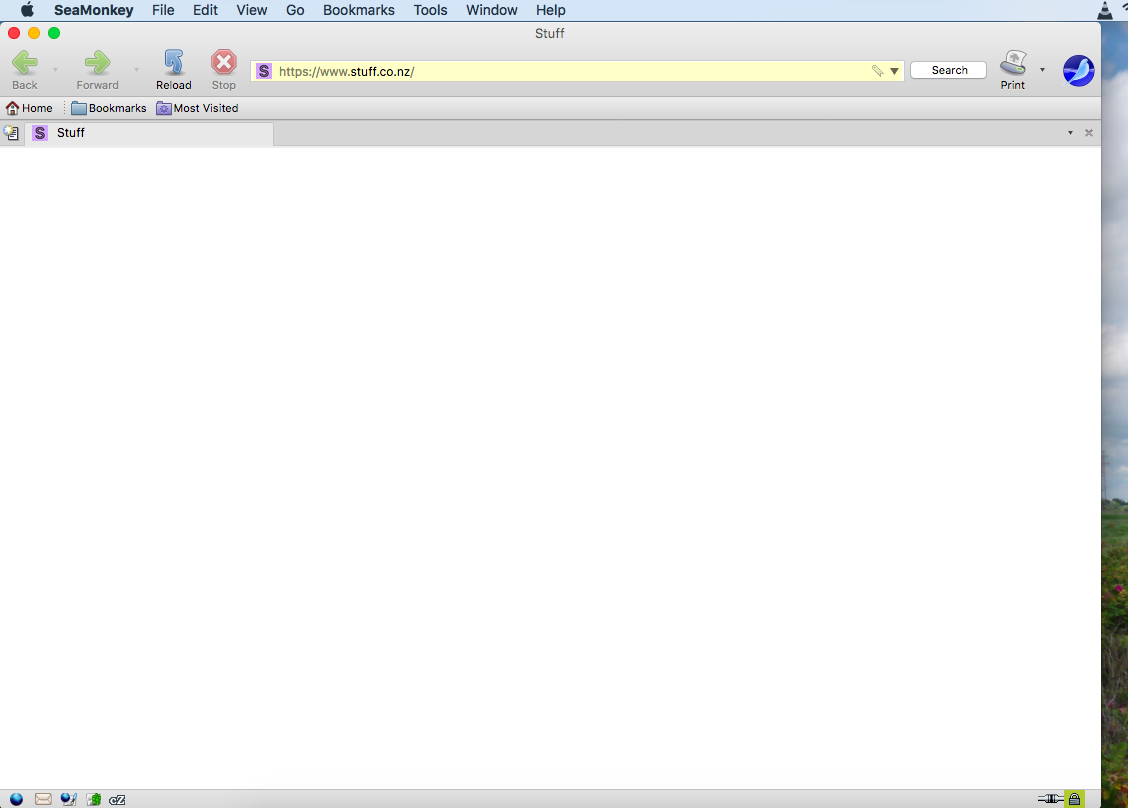Screen dimensions: 1128x808
Task: Toggle the online/offline connection indicator
Action: click(1050, 799)
